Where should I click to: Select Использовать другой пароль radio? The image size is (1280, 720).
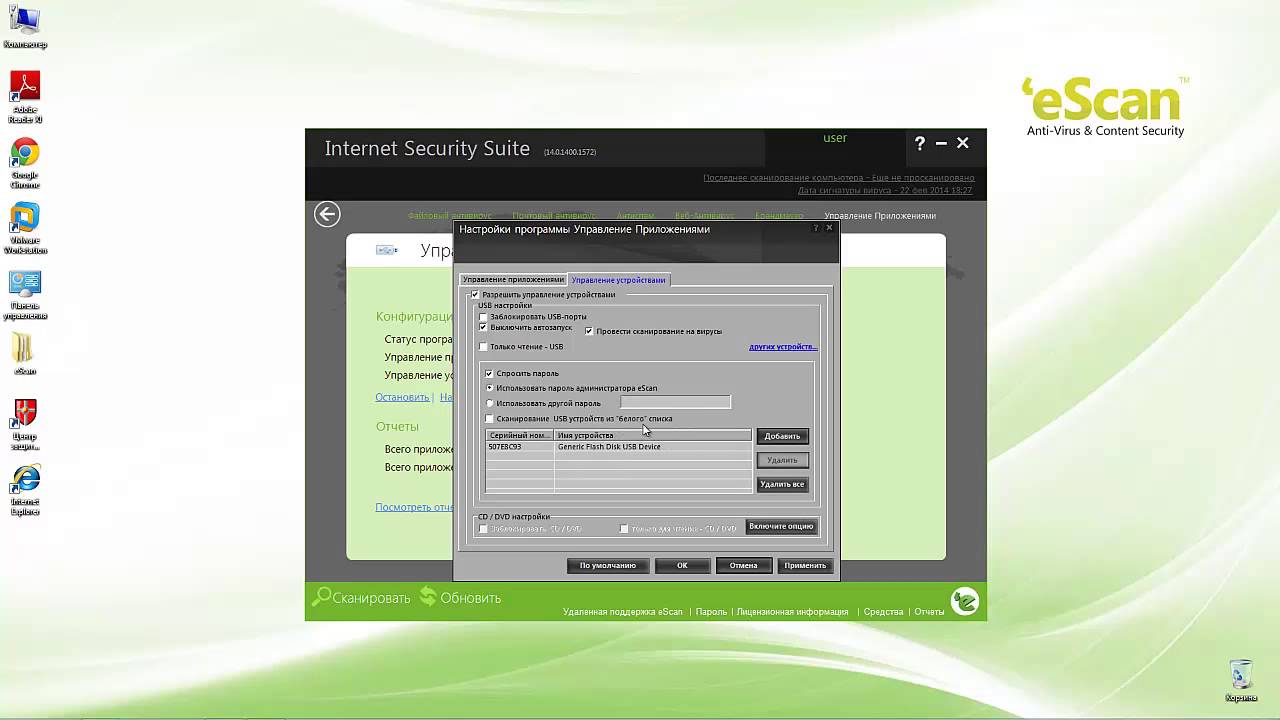489,403
